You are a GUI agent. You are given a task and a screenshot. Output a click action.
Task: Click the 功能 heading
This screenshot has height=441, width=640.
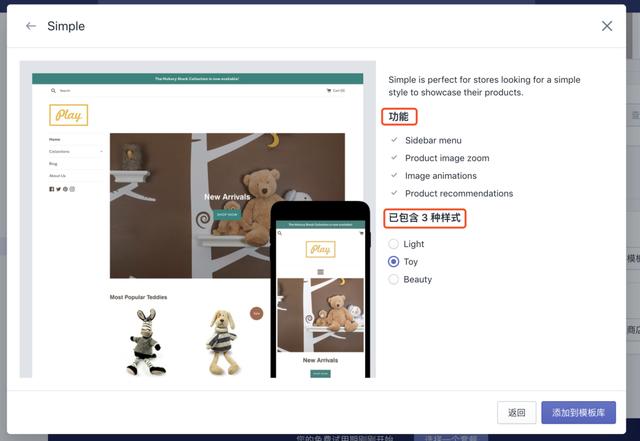point(398,117)
